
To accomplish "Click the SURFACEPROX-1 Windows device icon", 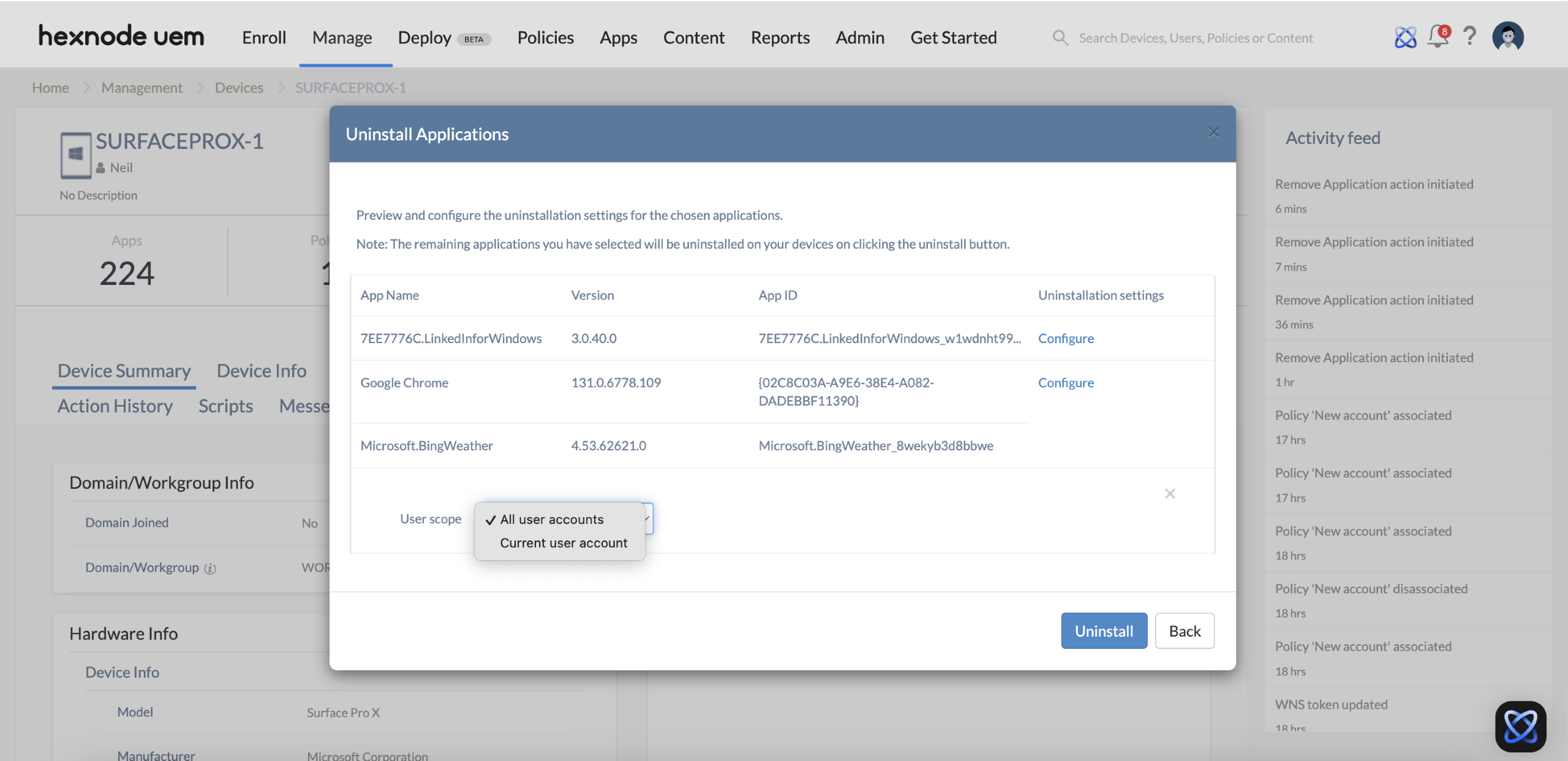I will click(76, 155).
